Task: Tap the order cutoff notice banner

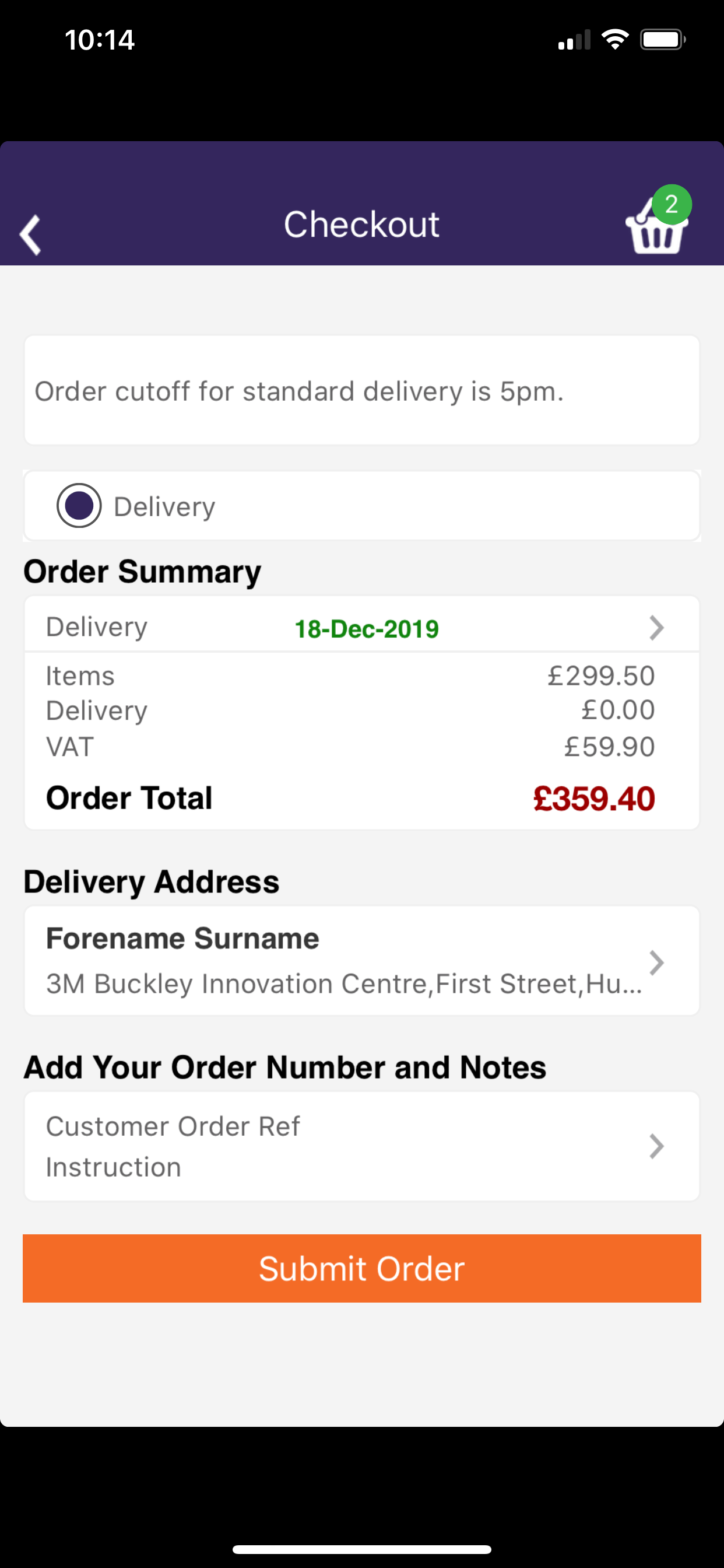Action: point(362,390)
